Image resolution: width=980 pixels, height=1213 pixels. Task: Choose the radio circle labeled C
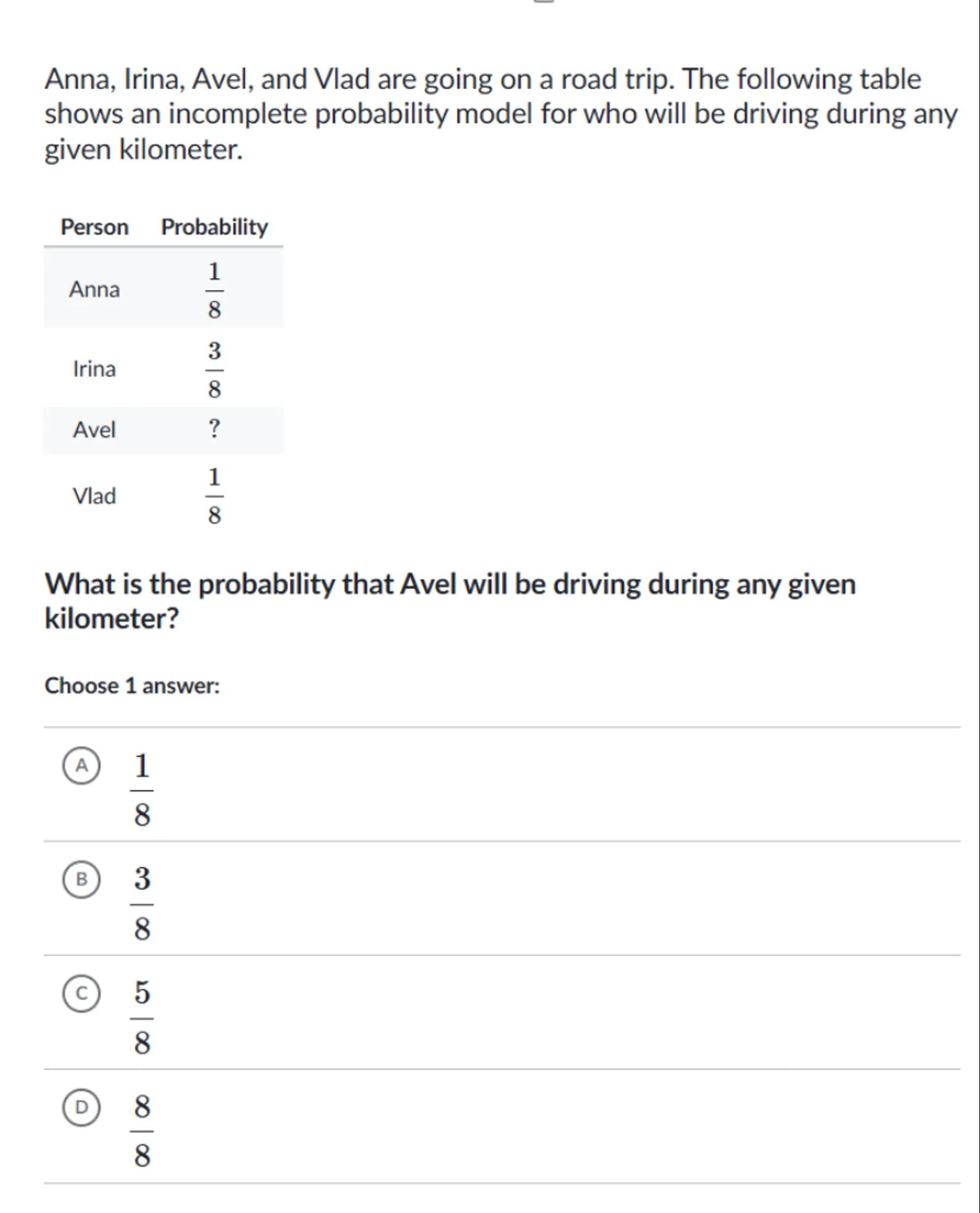pos(81,993)
